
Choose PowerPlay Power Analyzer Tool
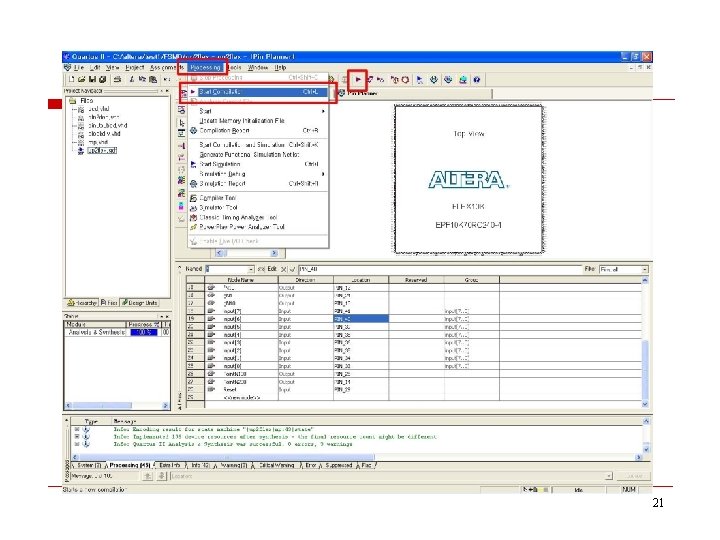click(x=259, y=227)
